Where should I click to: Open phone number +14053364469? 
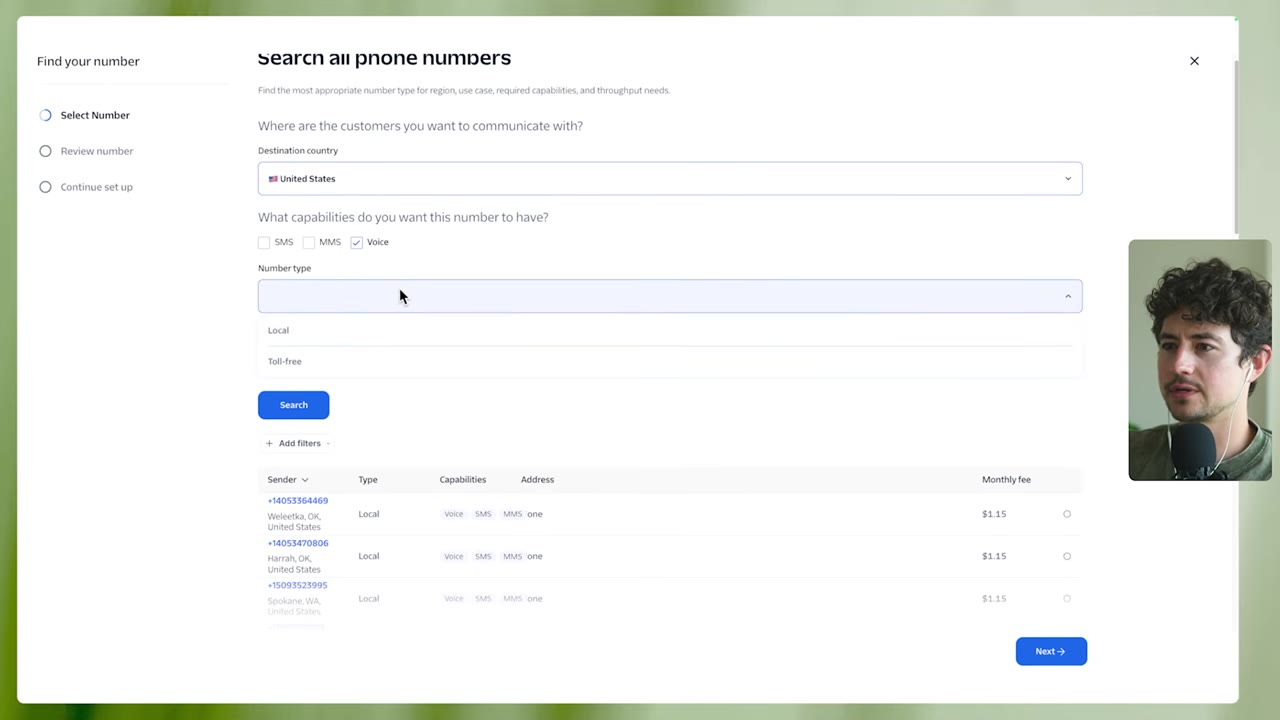298,500
